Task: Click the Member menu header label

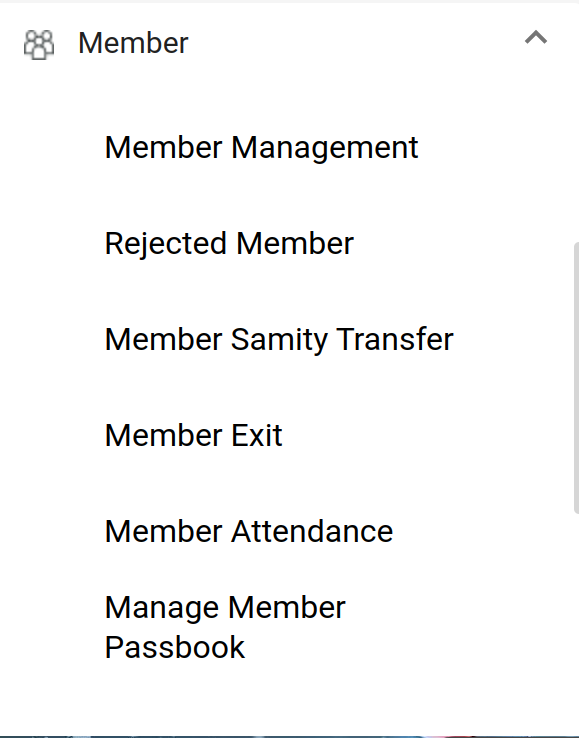Action: [133, 43]
